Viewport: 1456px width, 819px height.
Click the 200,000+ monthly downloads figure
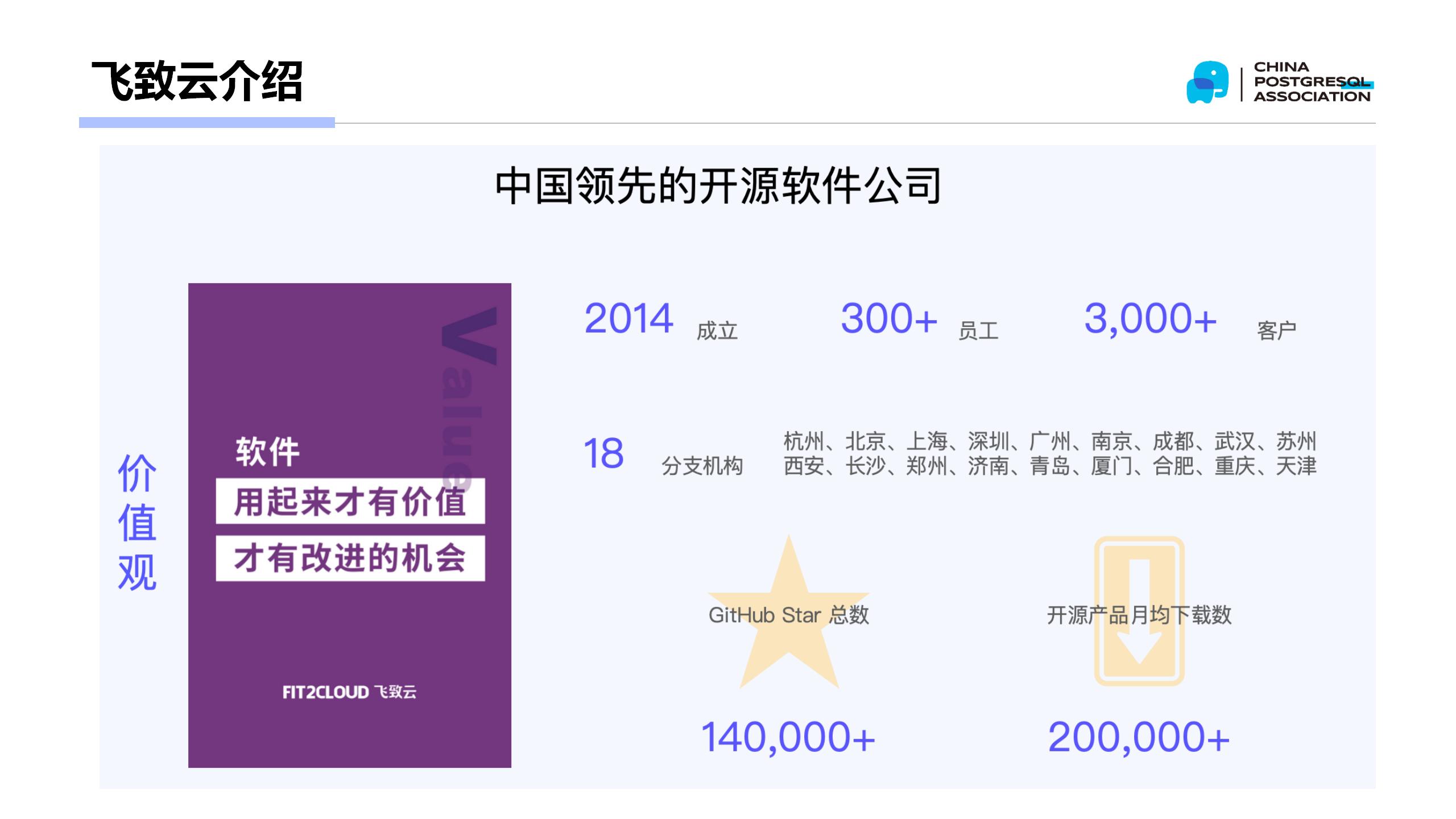(x=1139, y=737)
